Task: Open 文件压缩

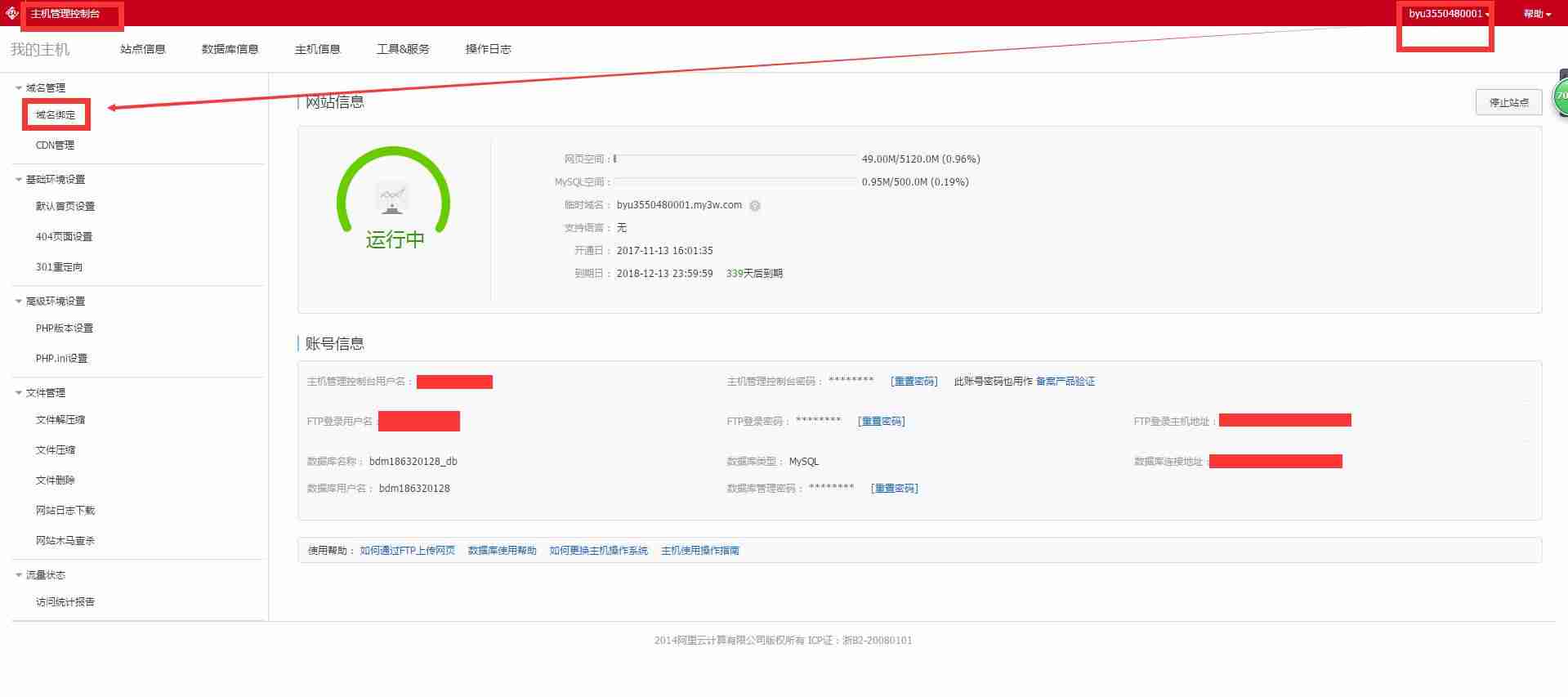Action: pyautogui.click(x=56, y=449)
